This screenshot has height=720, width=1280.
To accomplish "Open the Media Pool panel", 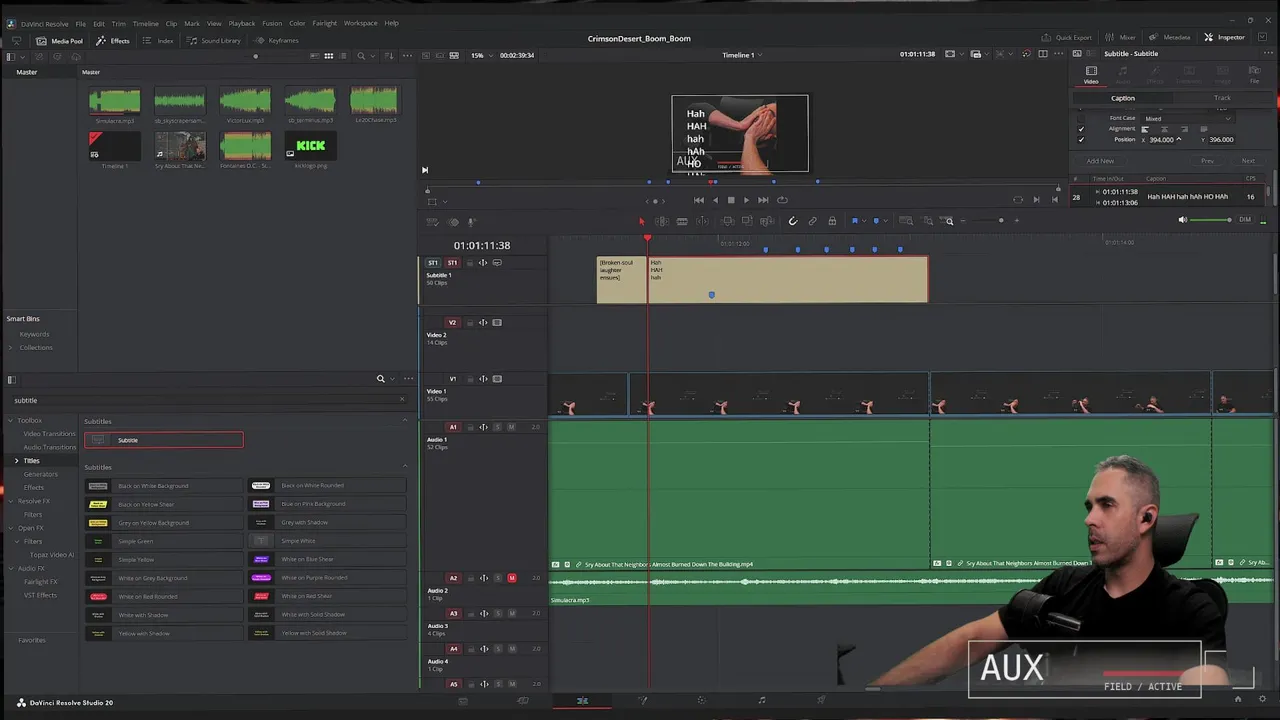I will point(60,40).
